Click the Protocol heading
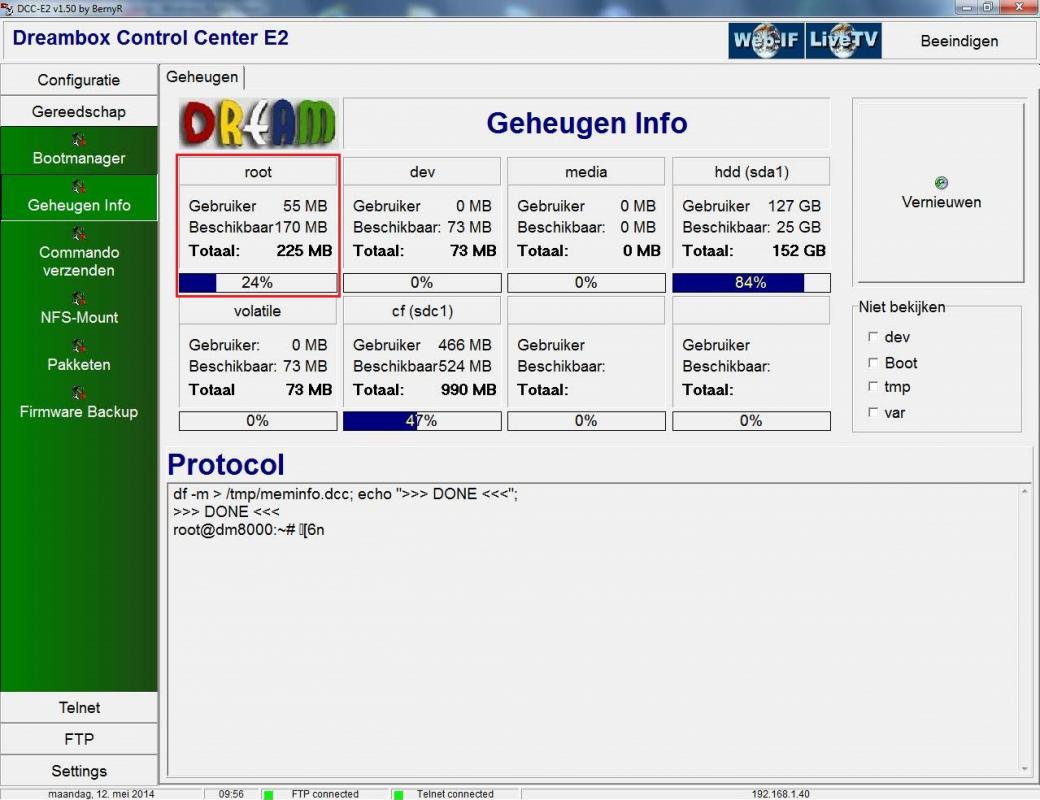1040x800 pixels. click(x=226, y=464)
